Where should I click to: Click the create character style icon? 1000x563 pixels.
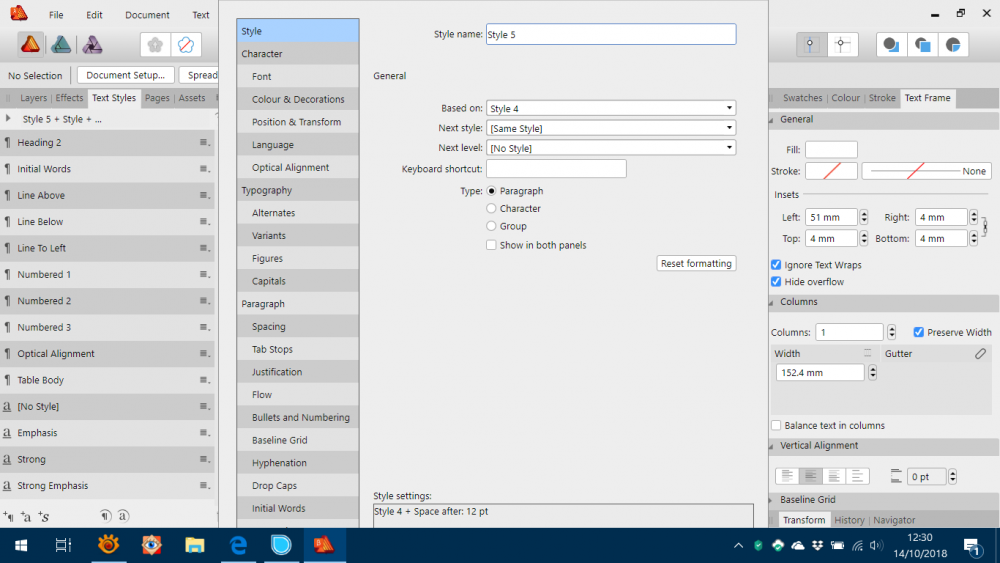click(x=27, y=516)
